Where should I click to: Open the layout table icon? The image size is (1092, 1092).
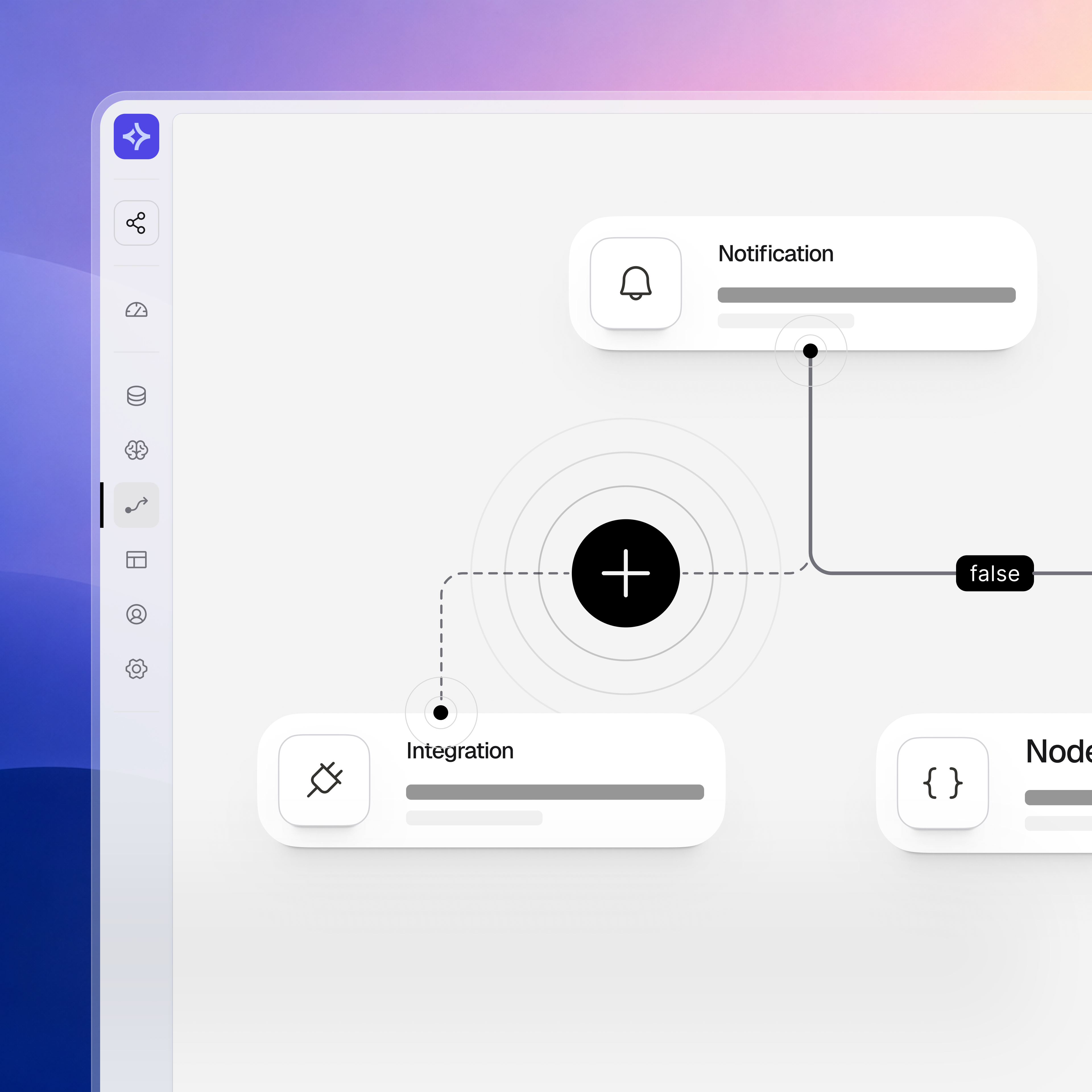[136, 560]
